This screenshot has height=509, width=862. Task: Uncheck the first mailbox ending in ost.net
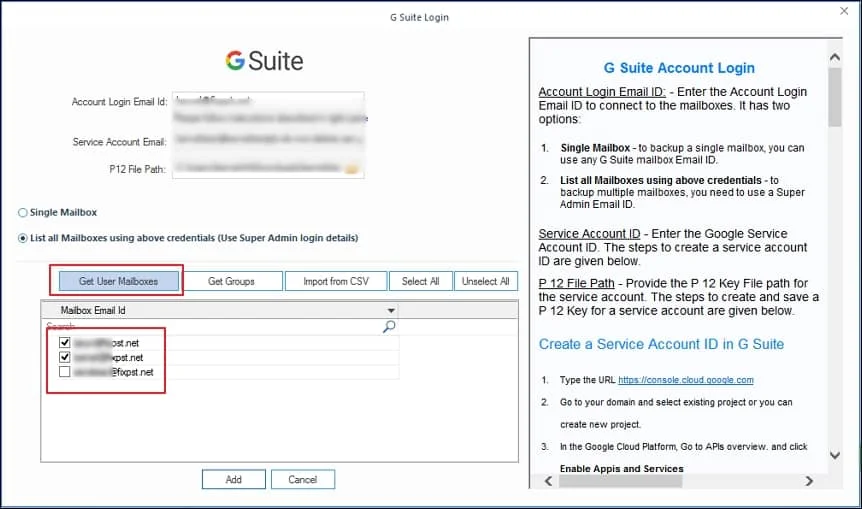click(x=64, y=342)
